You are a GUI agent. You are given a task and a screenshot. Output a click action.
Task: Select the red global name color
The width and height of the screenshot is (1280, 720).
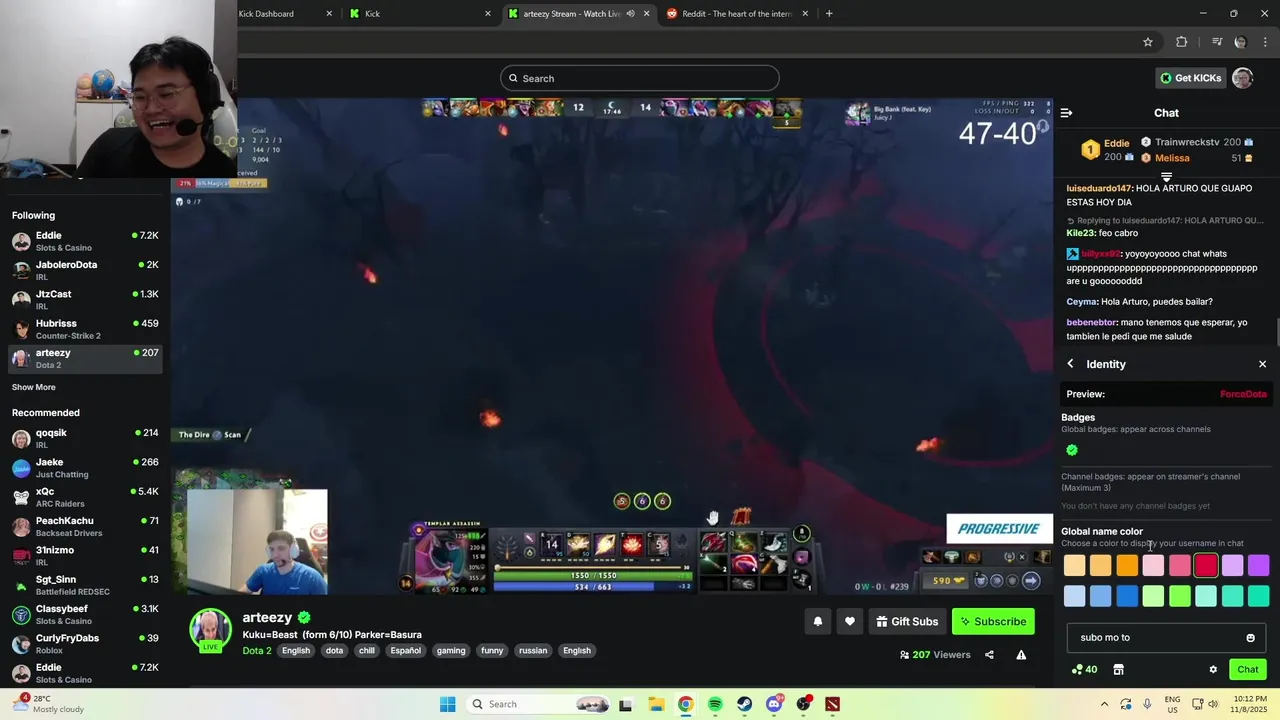tap(1206, 566)
